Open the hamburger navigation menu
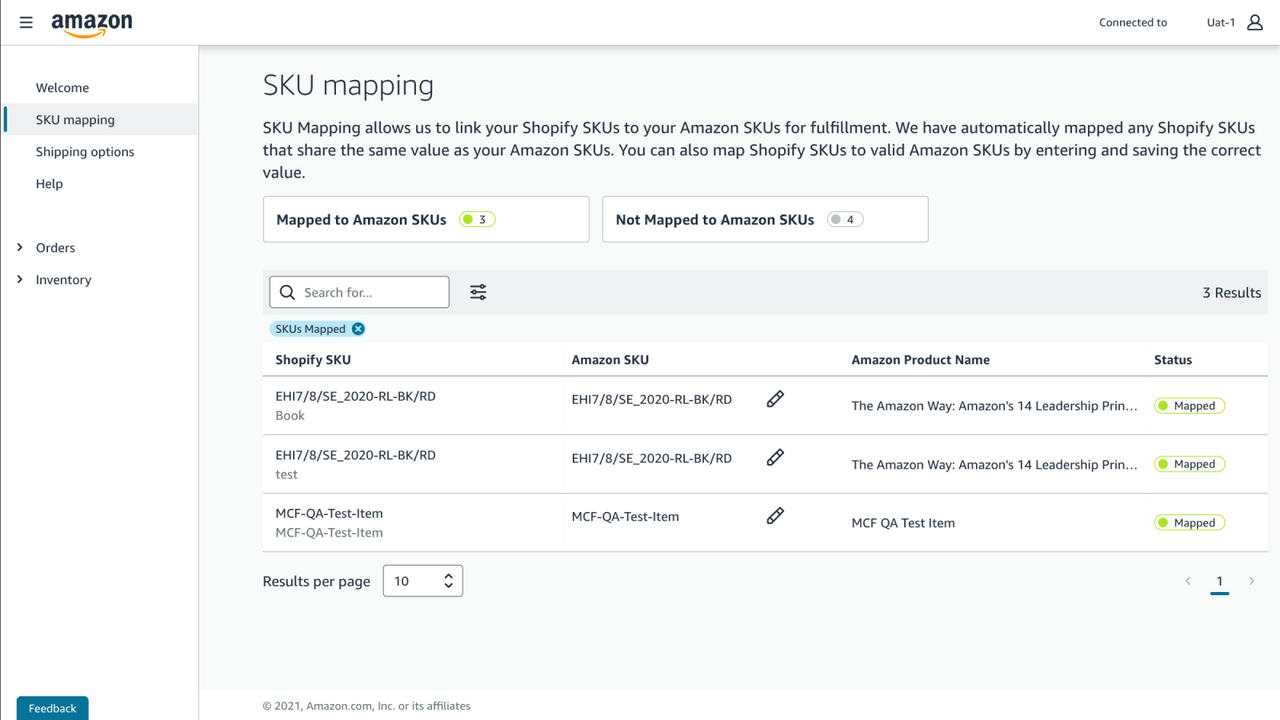 pos(25,22)
